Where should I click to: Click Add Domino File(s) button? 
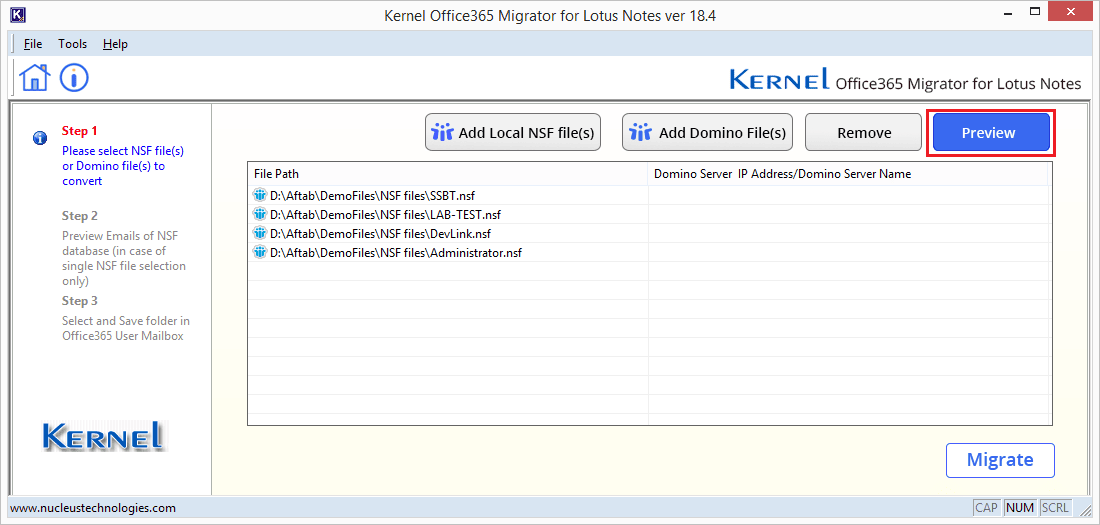(x=707, y=132)
